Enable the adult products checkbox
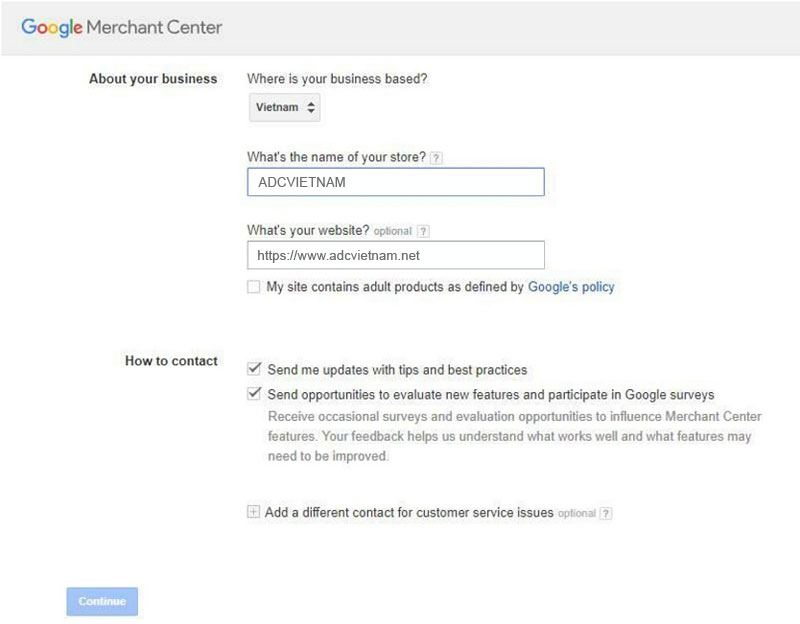Image resolution: width=800 pixels, height=624 pixels. coord(254,287)
